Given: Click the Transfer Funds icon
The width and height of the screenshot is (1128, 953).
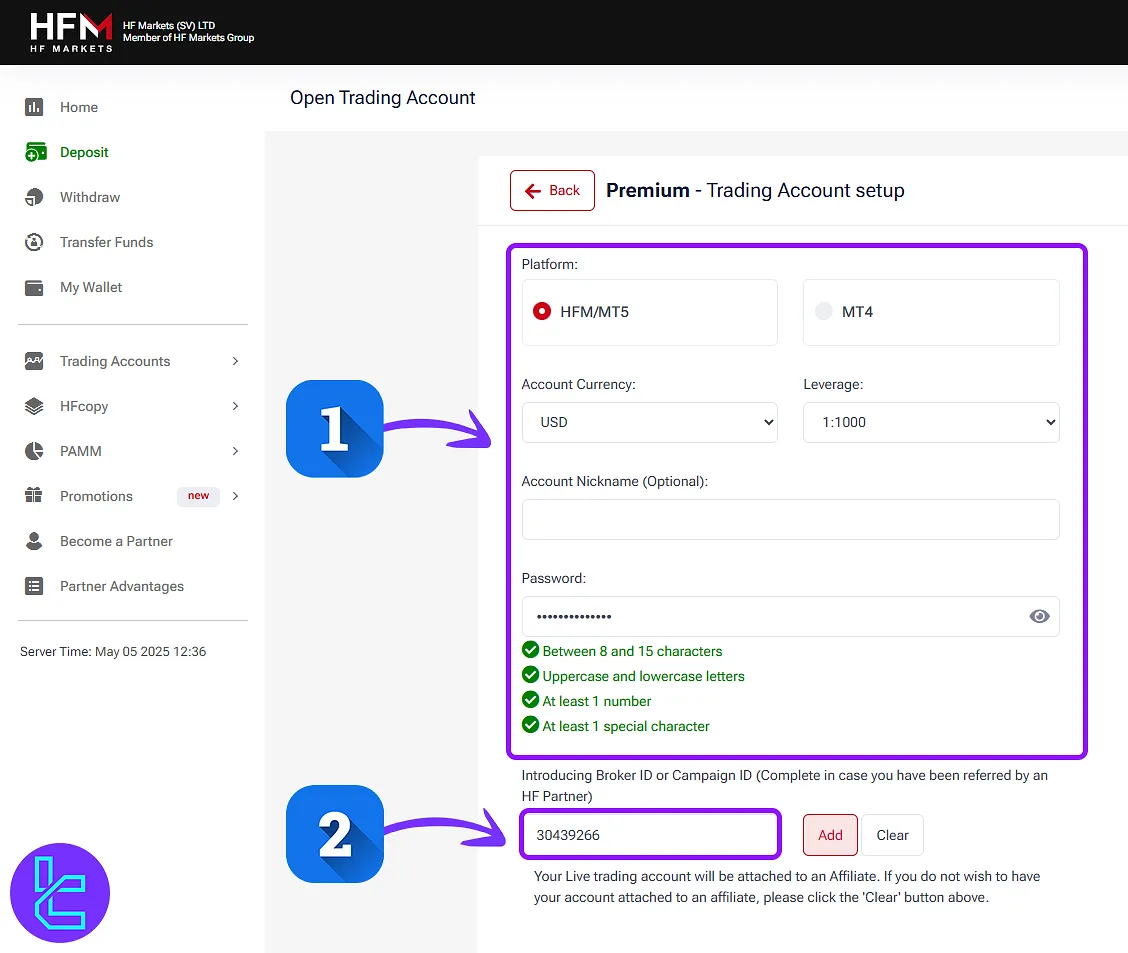Looking at the screenshot, I should point(34,242).
